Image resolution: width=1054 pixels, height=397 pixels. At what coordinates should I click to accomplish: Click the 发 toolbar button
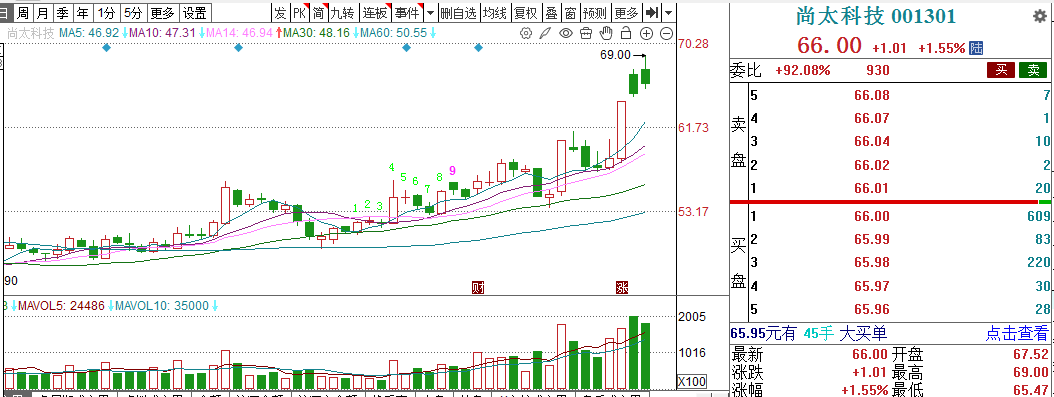[280, 12]
